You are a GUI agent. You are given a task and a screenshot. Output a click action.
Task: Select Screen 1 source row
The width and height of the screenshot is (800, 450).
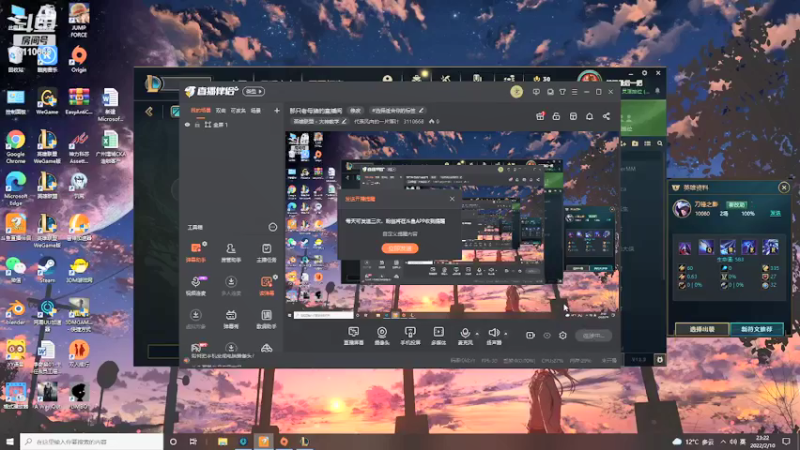coord(232,124)
